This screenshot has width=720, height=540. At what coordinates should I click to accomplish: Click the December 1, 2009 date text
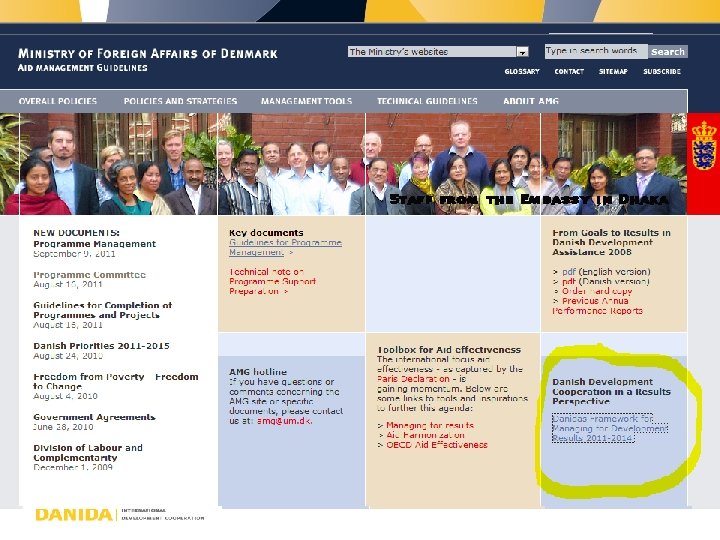(x=73, y=467)
